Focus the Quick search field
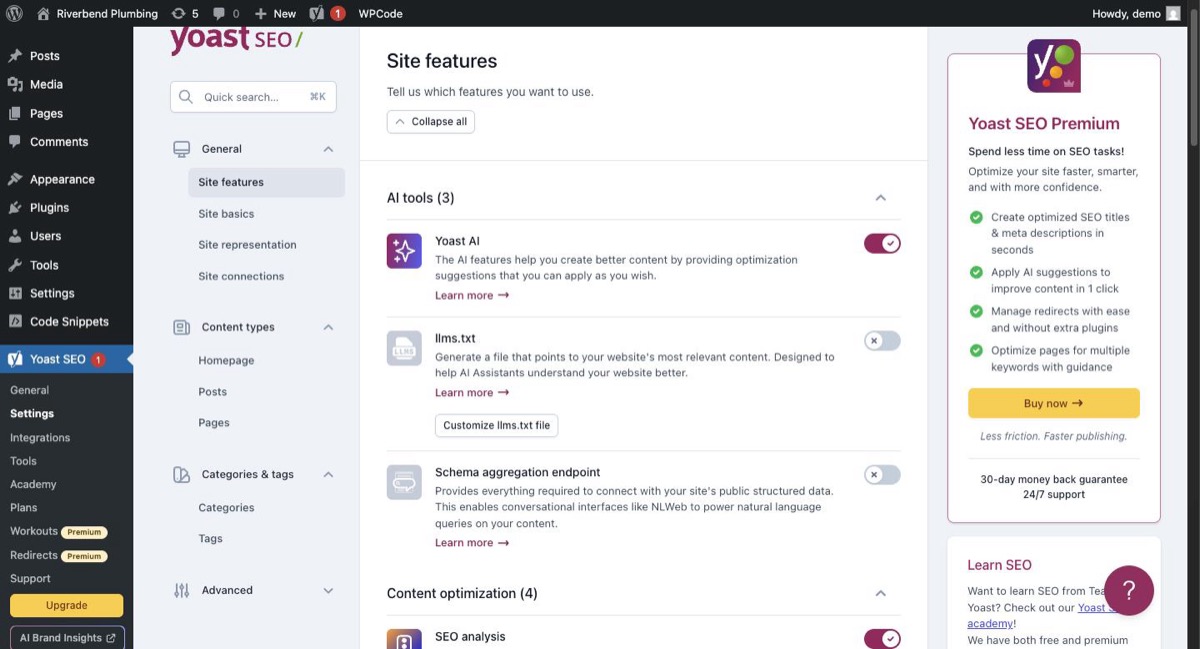The height and width of the screenshot is (649, 1200). [x=253, y=97]
